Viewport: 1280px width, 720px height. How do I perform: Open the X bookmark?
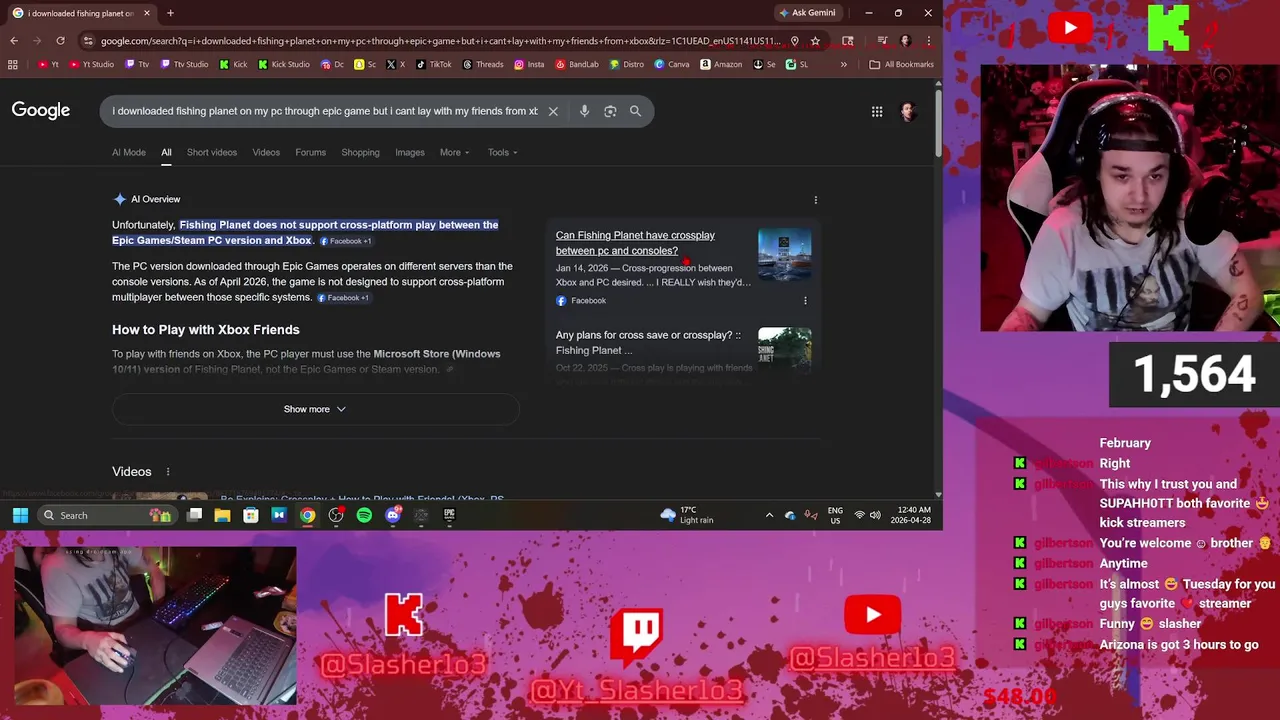tap(396, 65)
